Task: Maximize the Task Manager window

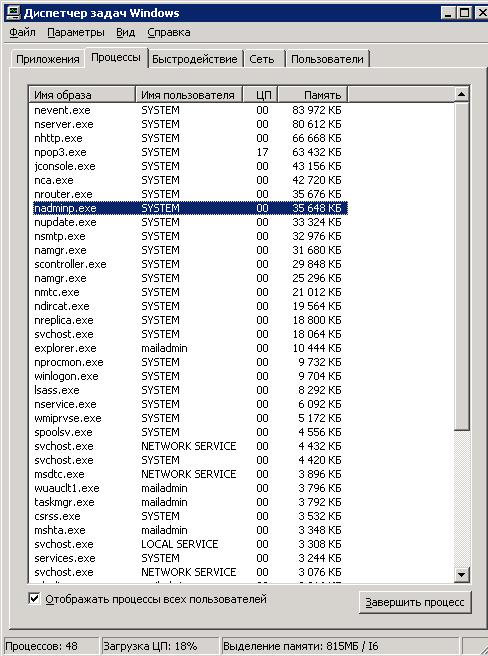Action: (464, 13)
